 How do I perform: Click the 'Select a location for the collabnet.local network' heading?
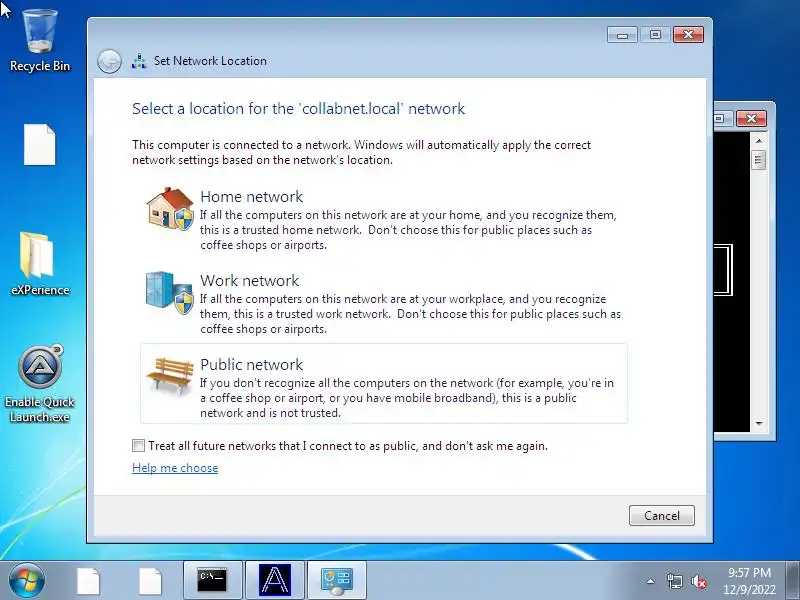(x=298, y=109)
